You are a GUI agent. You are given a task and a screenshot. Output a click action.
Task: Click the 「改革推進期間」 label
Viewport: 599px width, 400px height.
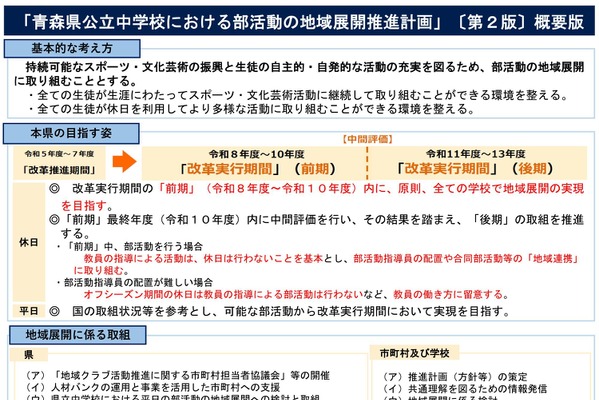coord(59,170)
